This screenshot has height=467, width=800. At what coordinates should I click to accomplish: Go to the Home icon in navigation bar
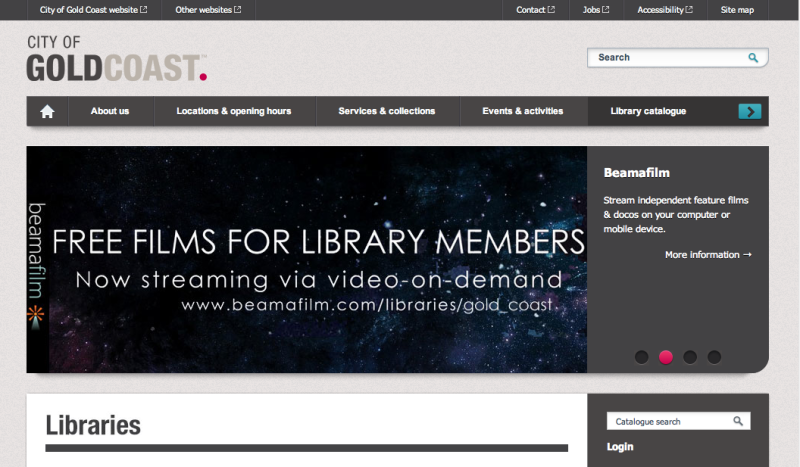47,111
